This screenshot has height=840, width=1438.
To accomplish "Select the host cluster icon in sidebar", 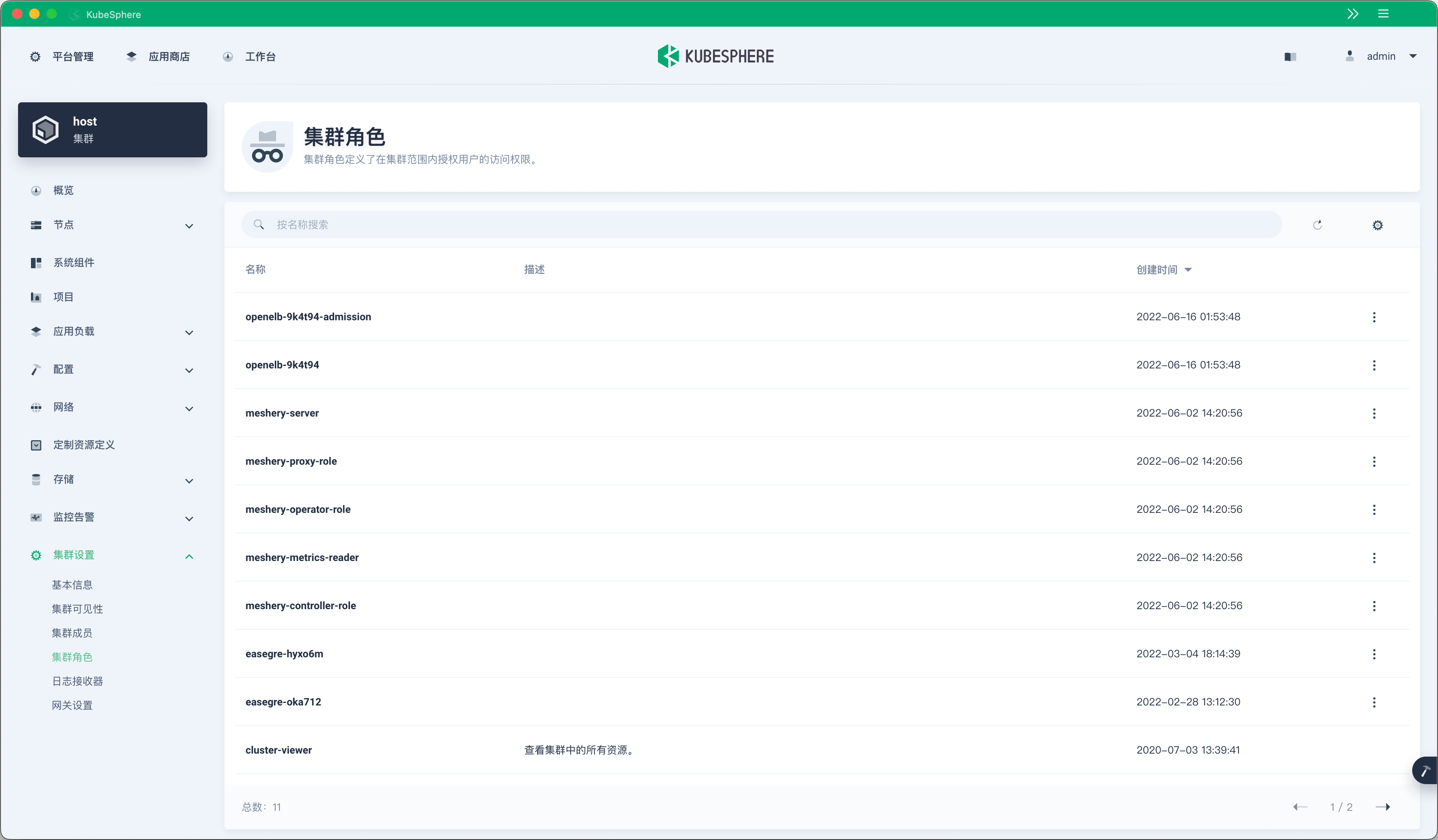I will [46, 129].
